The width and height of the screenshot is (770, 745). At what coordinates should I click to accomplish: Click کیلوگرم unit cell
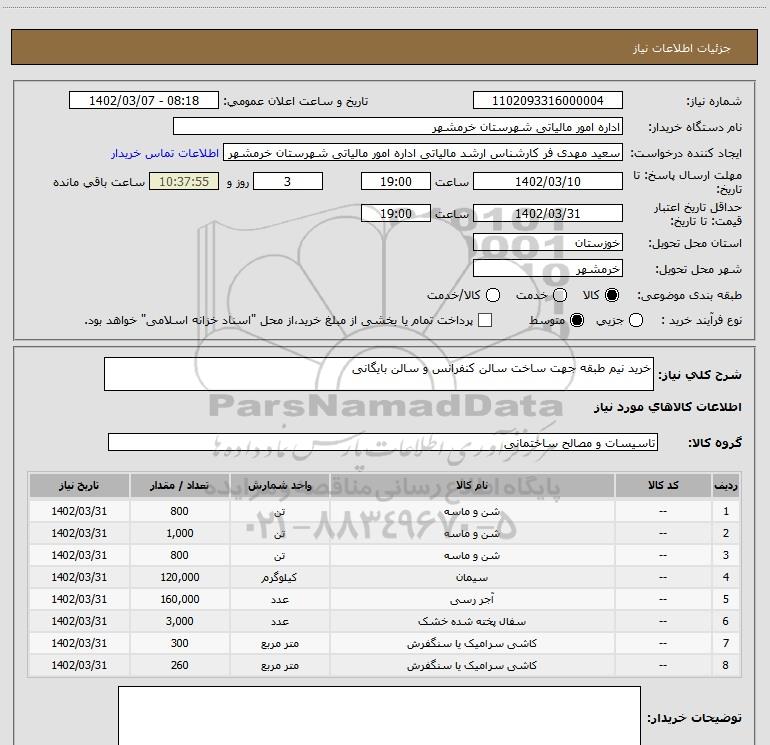pos(279,577)
